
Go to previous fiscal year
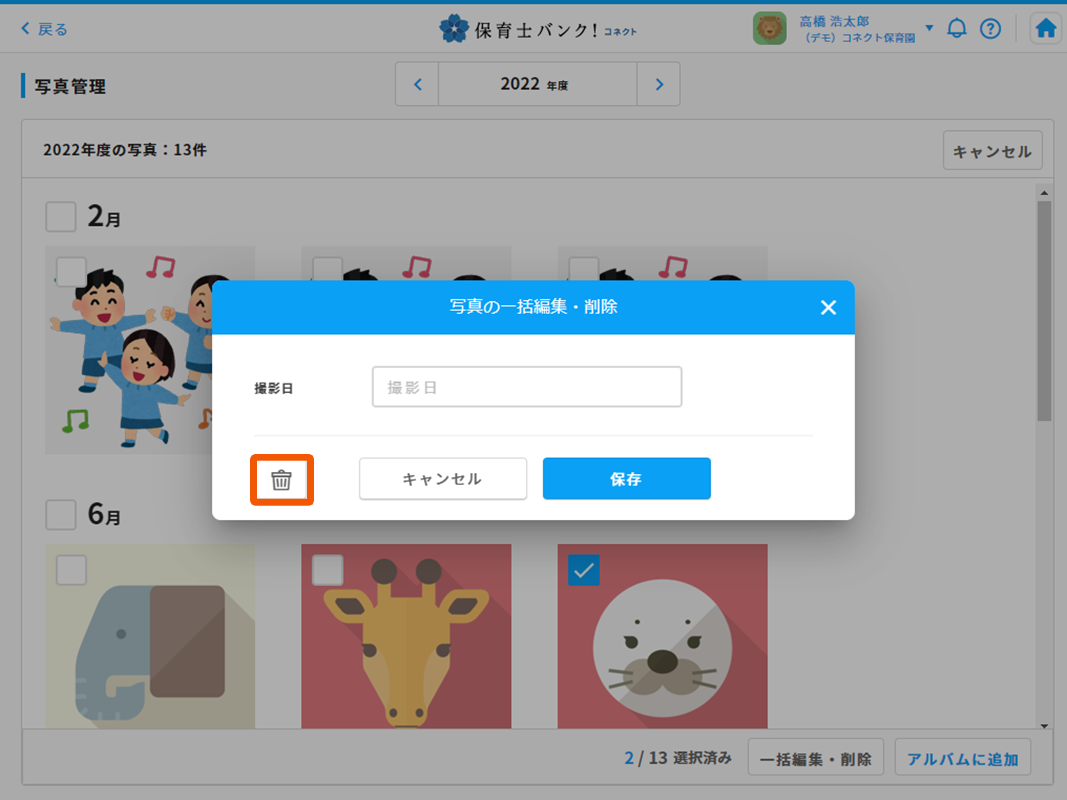coord(418,85)
